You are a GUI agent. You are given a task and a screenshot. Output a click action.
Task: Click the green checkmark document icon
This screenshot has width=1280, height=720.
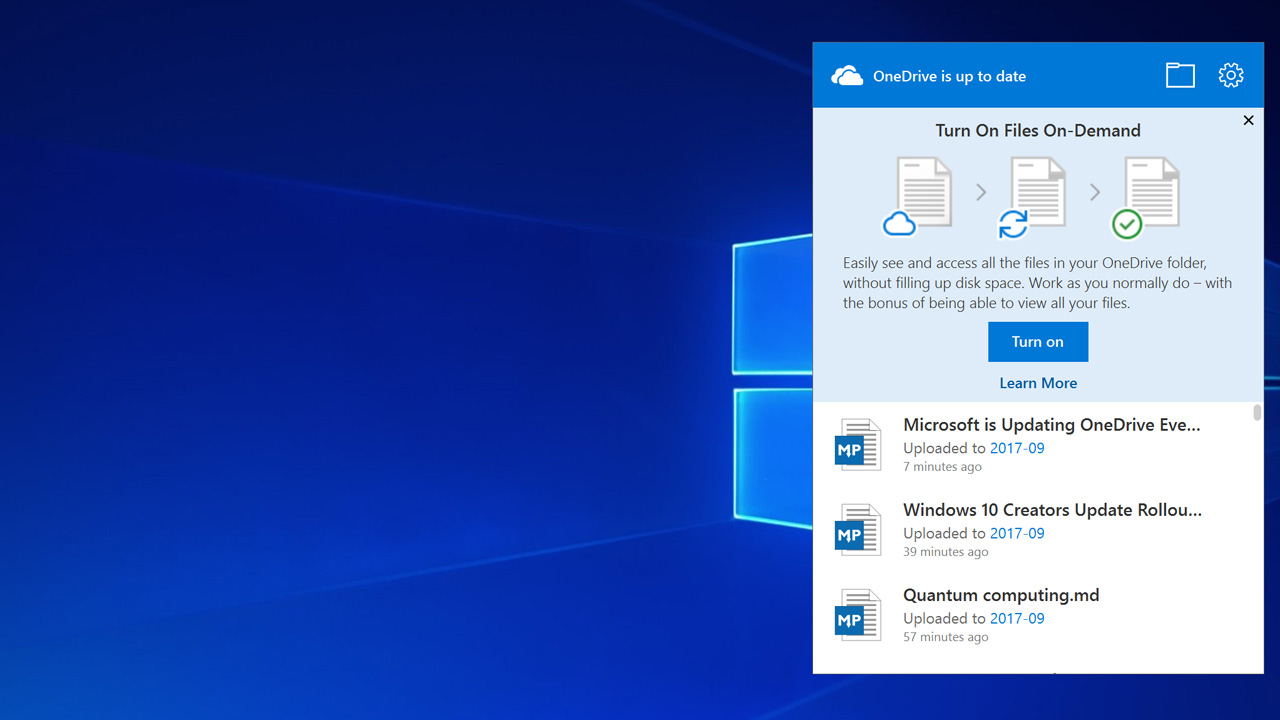[1146, 197]
